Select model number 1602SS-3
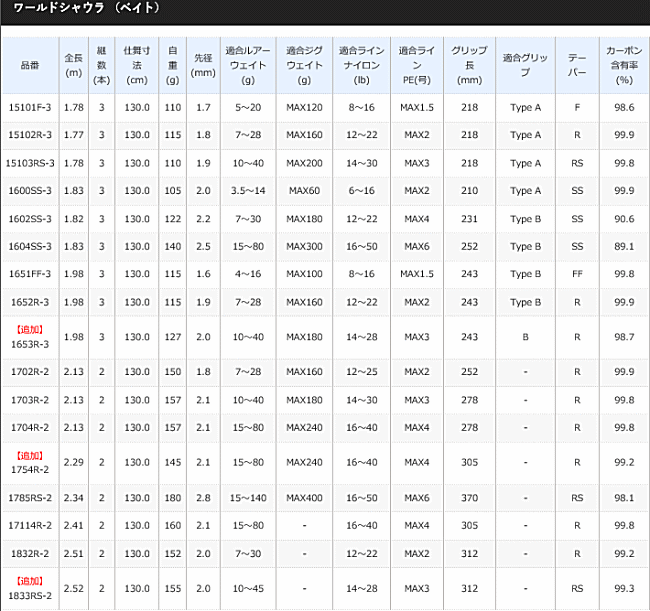 click(x=30, y=218)
